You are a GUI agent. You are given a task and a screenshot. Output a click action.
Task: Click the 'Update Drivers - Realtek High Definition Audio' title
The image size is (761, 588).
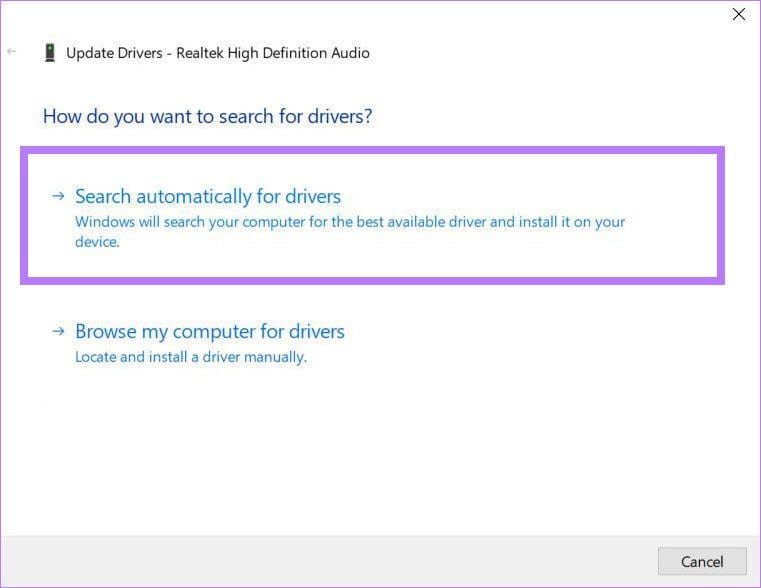point(217,53)
